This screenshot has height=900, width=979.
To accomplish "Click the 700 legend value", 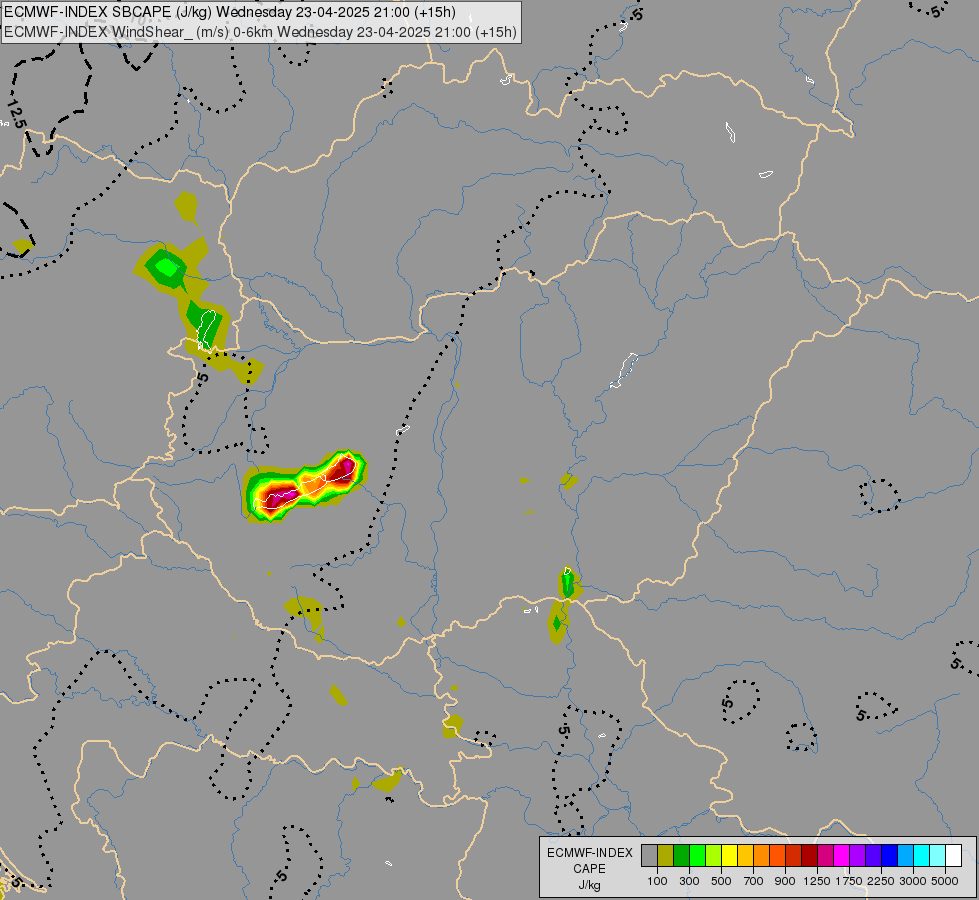I will (753, 881).
